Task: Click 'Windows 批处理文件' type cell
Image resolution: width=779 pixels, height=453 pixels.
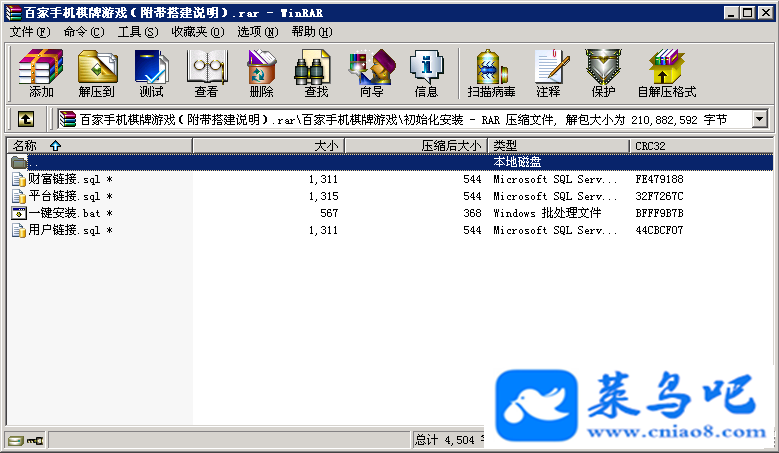Action: pyautogui.click(x=547, y=213)
